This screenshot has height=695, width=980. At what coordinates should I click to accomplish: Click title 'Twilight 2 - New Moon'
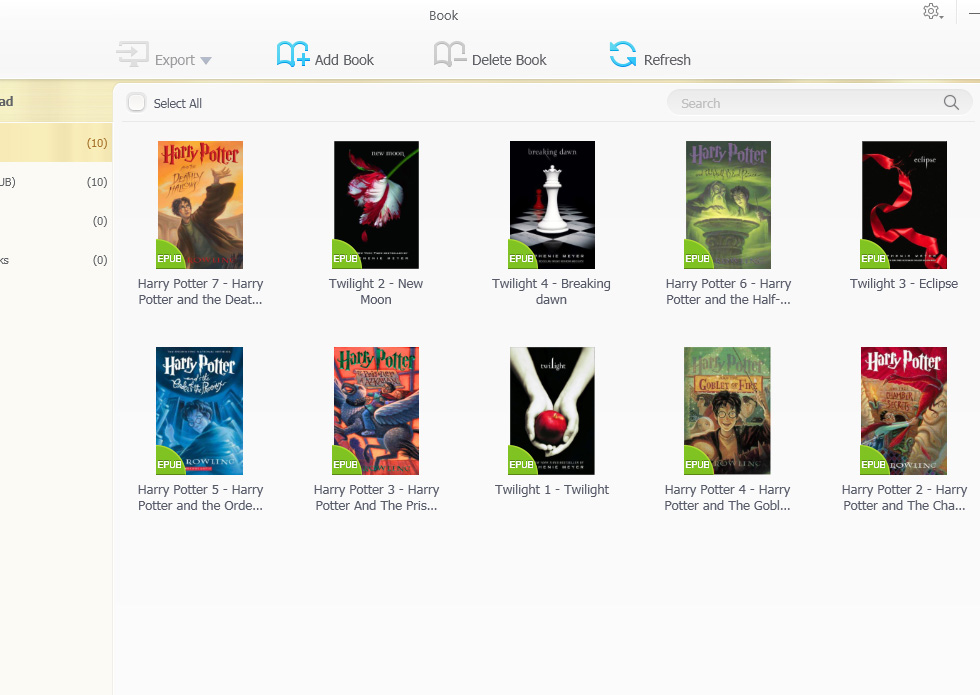click(376, 291)
